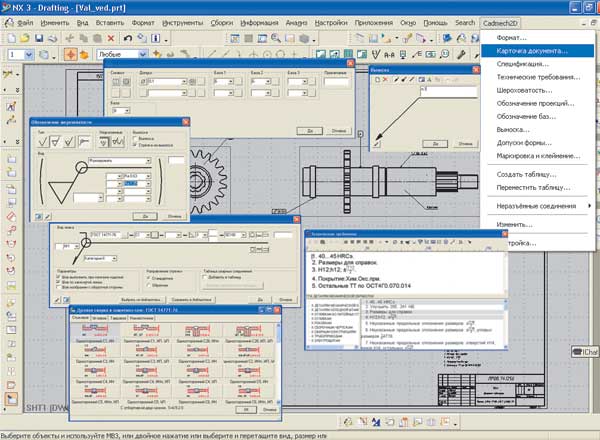Click the Print icon in toolbar
The height and width of the screenshot is (440, 600).
52,38
